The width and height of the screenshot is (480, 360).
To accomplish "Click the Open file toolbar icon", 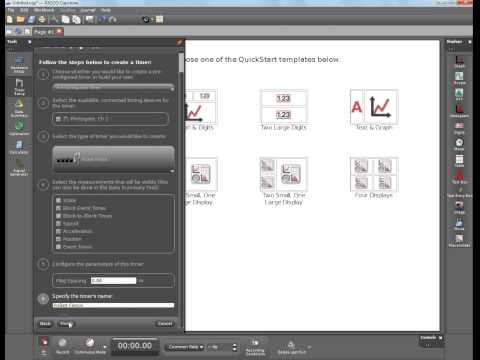I will (20, 20).
